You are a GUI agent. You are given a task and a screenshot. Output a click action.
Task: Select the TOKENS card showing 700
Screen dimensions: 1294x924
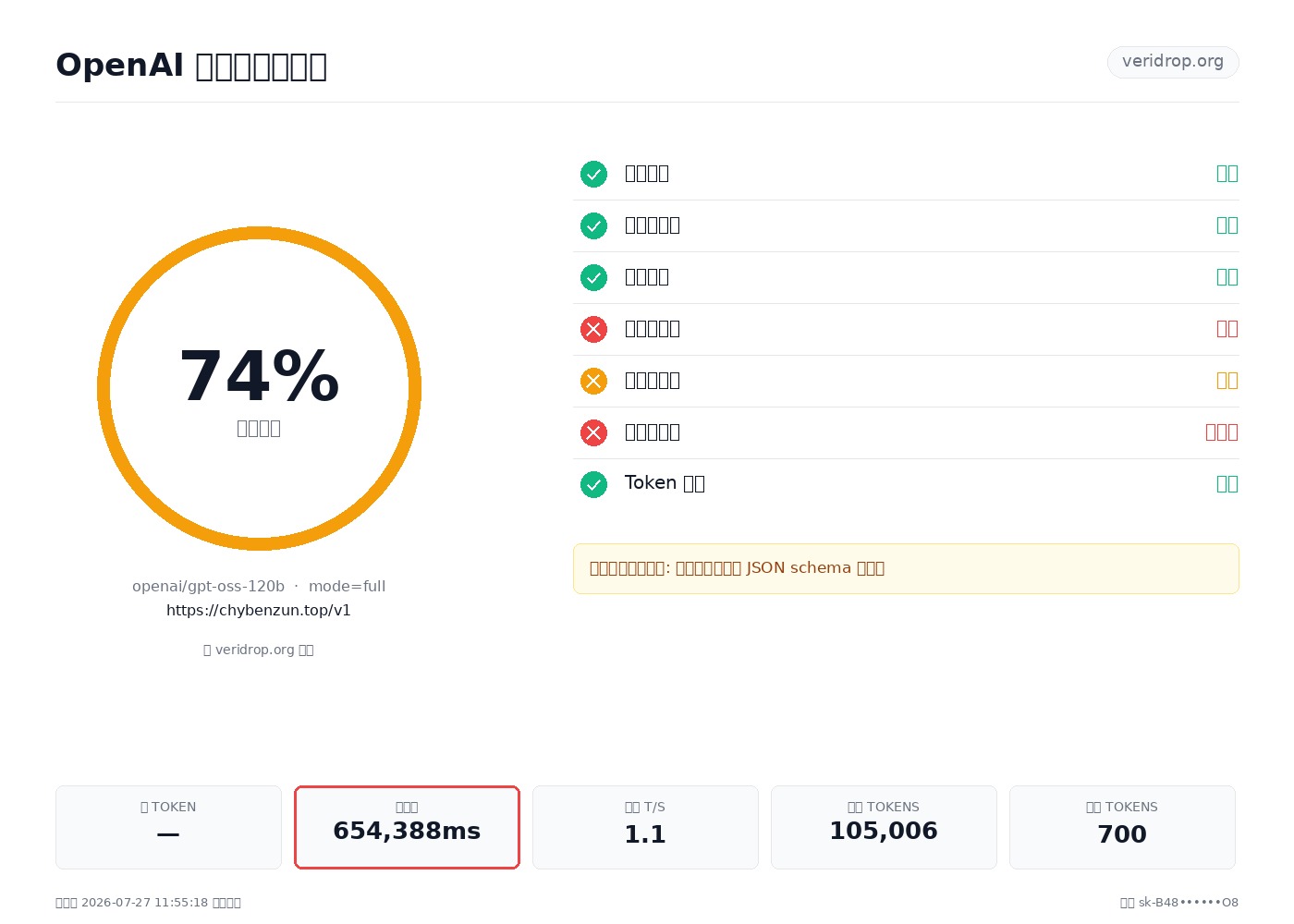tap(1122, 827)
